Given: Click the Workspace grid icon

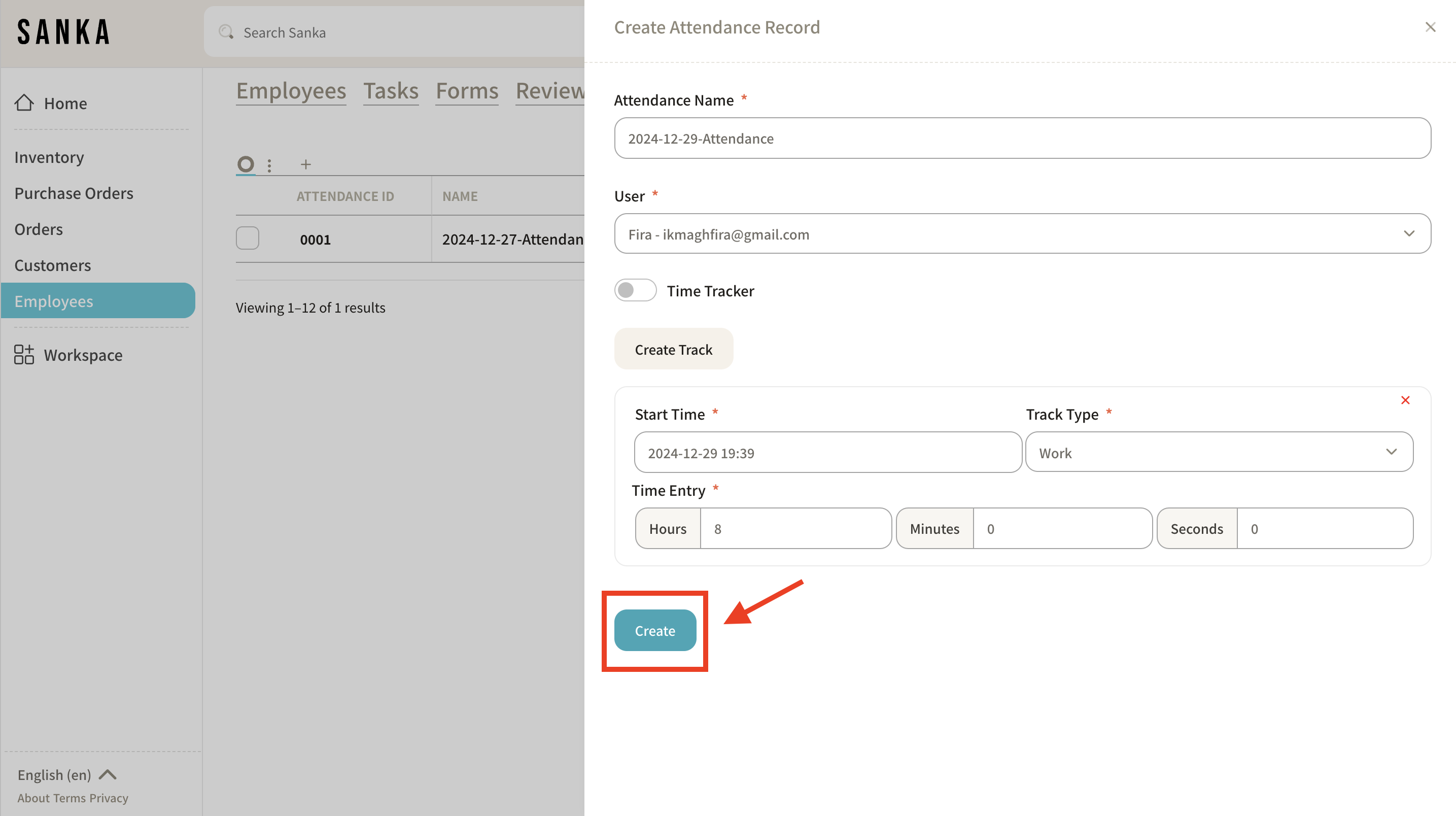Looking at the screenshot, I should tap(24, 355).
